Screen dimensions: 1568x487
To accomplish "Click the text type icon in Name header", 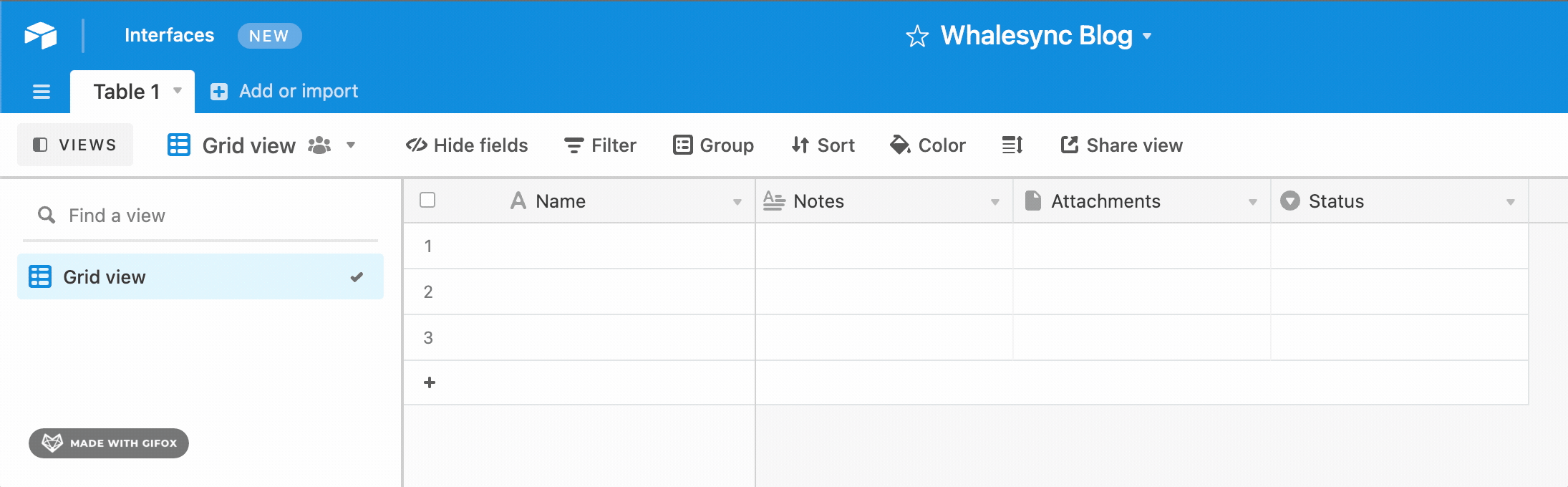I will coord(518,201).
